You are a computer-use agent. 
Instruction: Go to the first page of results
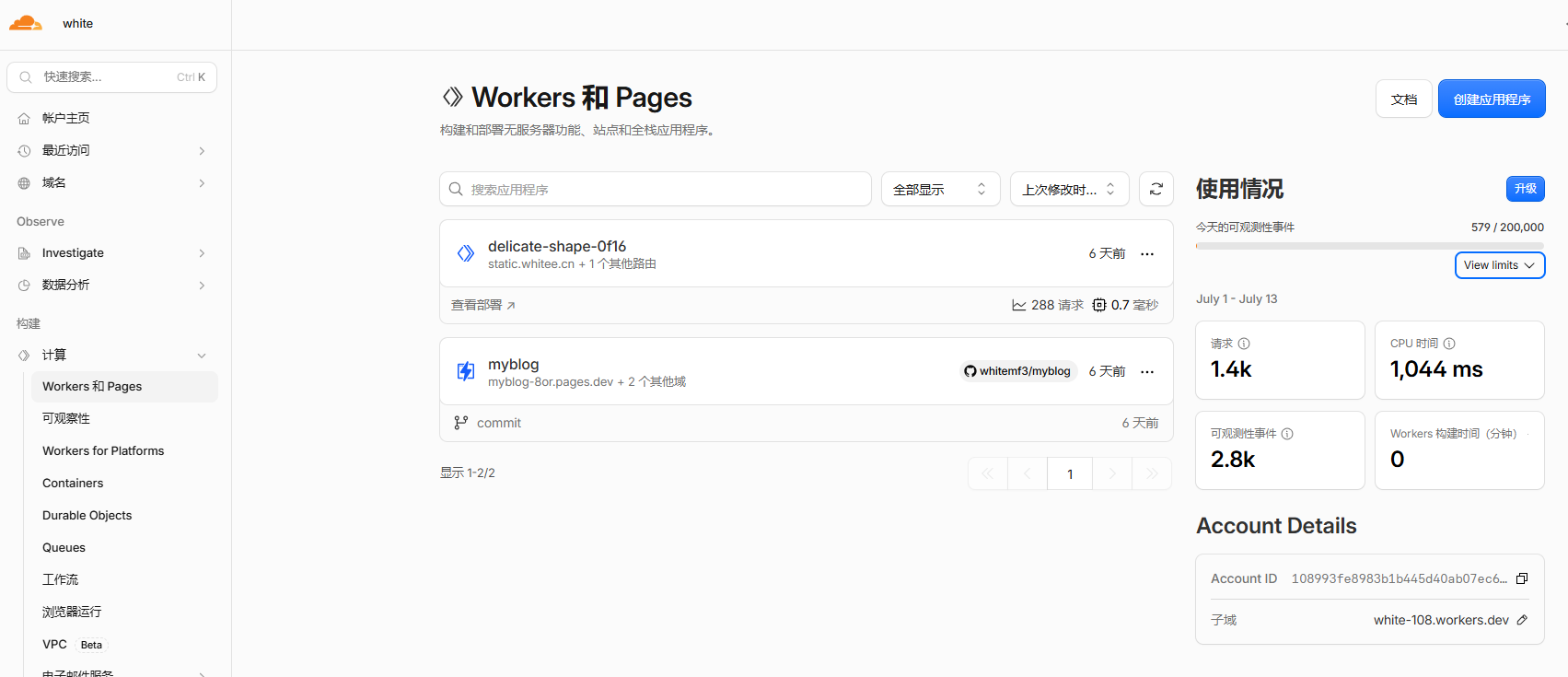coord(988,473)
